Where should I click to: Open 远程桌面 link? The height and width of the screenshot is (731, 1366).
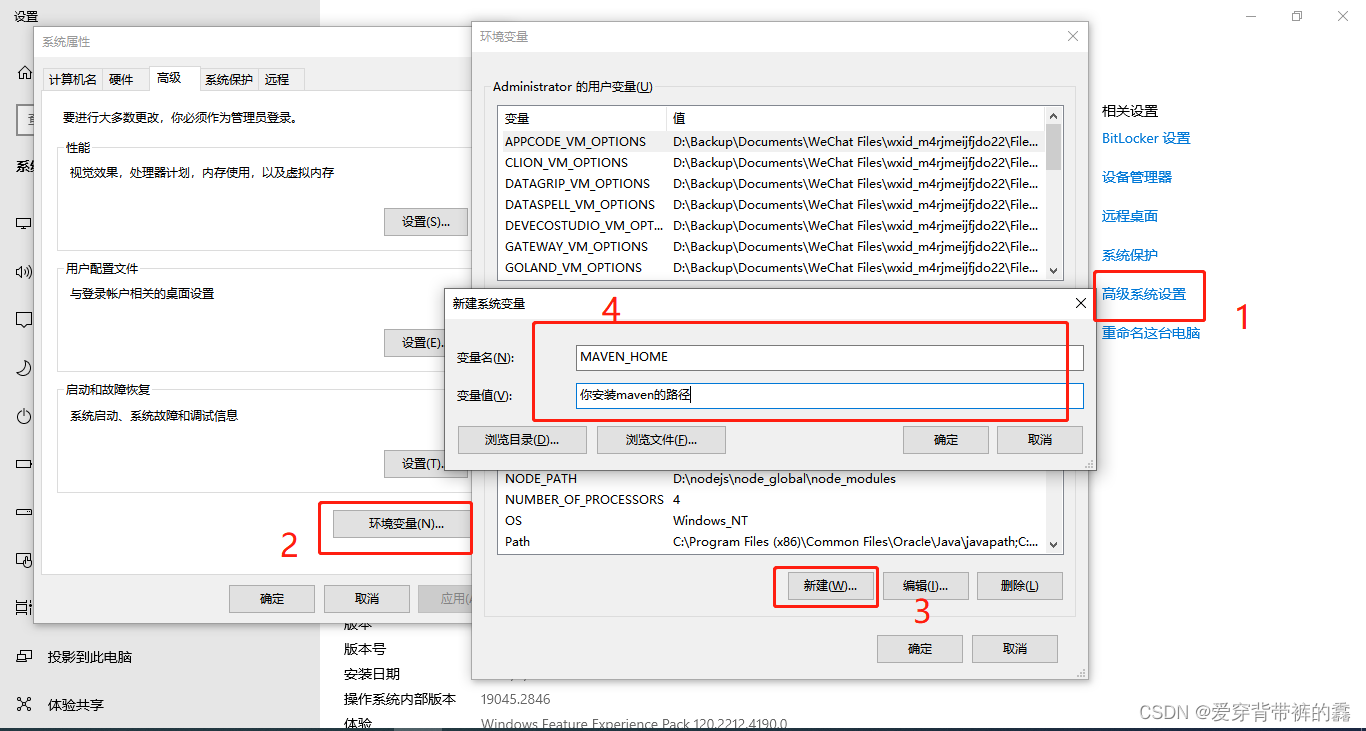1130,216
